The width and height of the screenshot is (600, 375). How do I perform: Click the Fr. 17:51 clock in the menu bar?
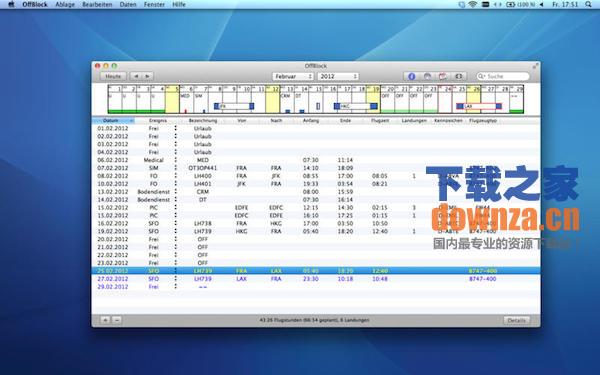click(x=565, y=5)
